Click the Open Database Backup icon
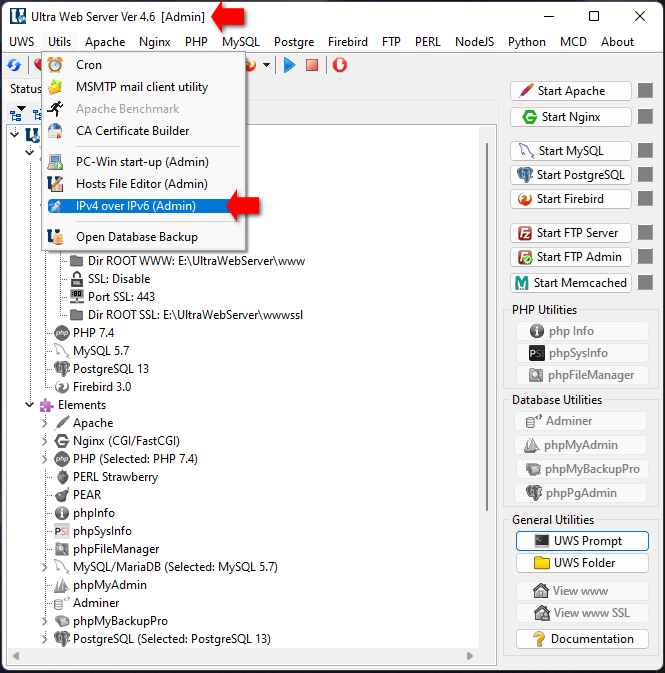This screenshot has width=665, height=673. [x=55, y=236]
